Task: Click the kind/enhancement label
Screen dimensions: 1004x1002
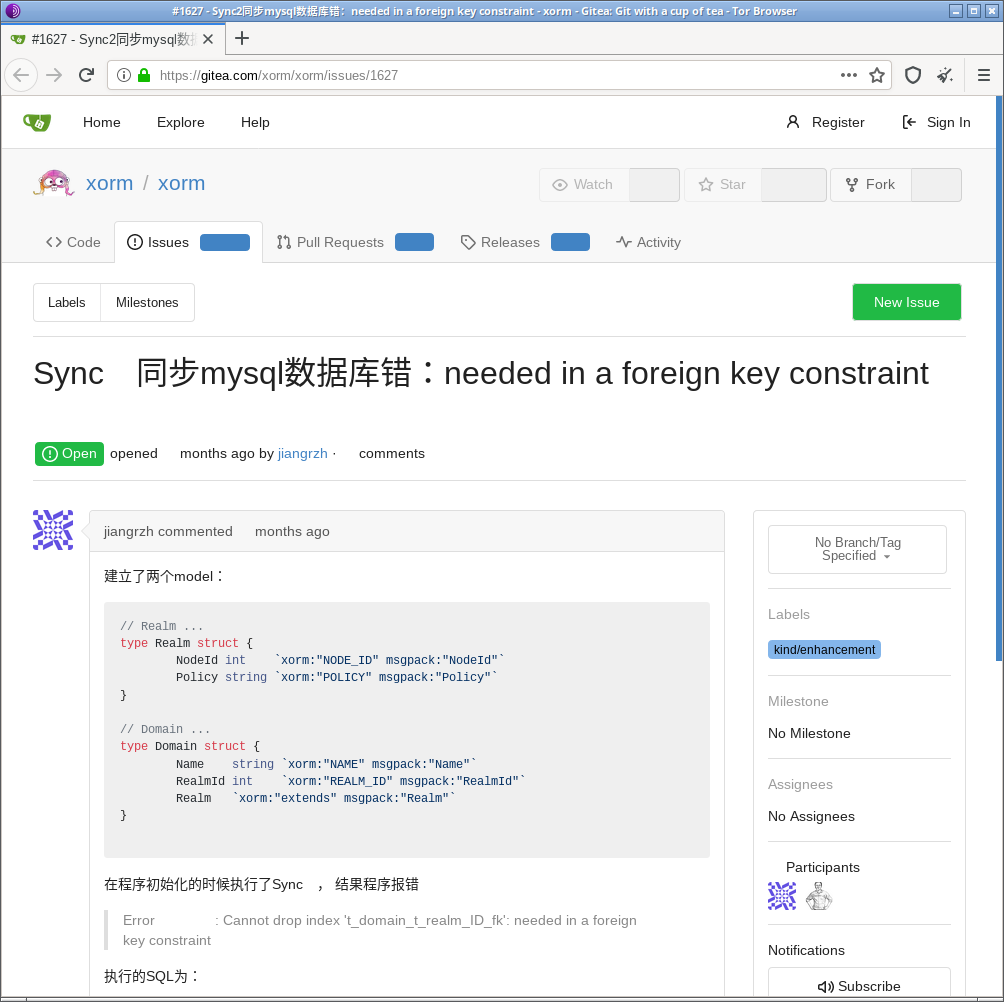Action: click(x=824, y=650)
